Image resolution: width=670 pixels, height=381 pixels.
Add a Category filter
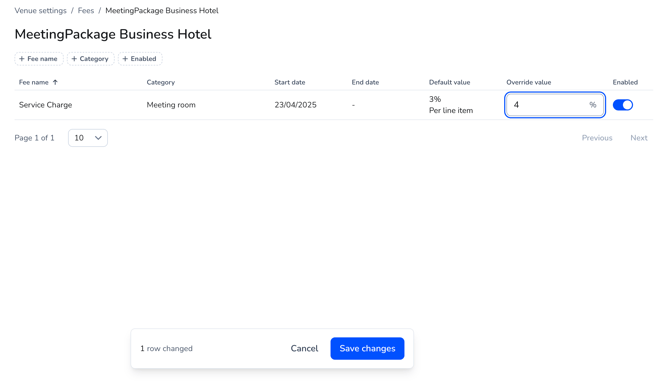click(90, 59)
